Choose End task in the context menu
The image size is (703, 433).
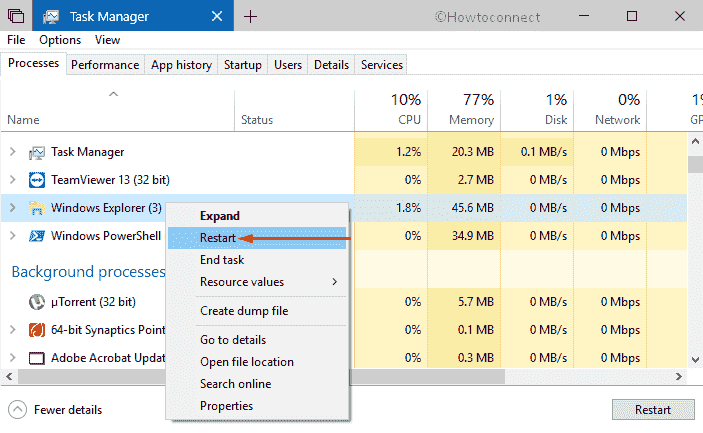(257, 260)
